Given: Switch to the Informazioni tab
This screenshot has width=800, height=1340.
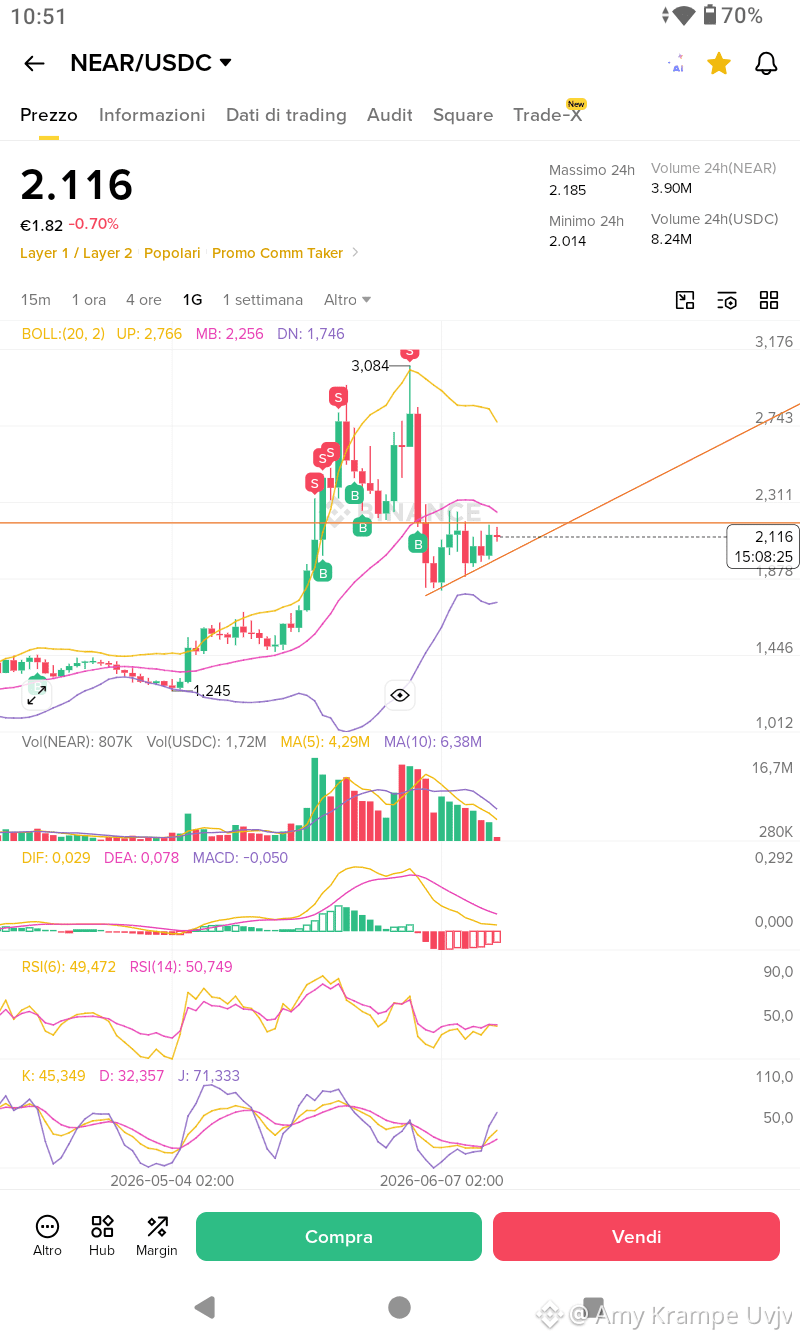Looking at the screenshot, I should [x=152, y=115].
